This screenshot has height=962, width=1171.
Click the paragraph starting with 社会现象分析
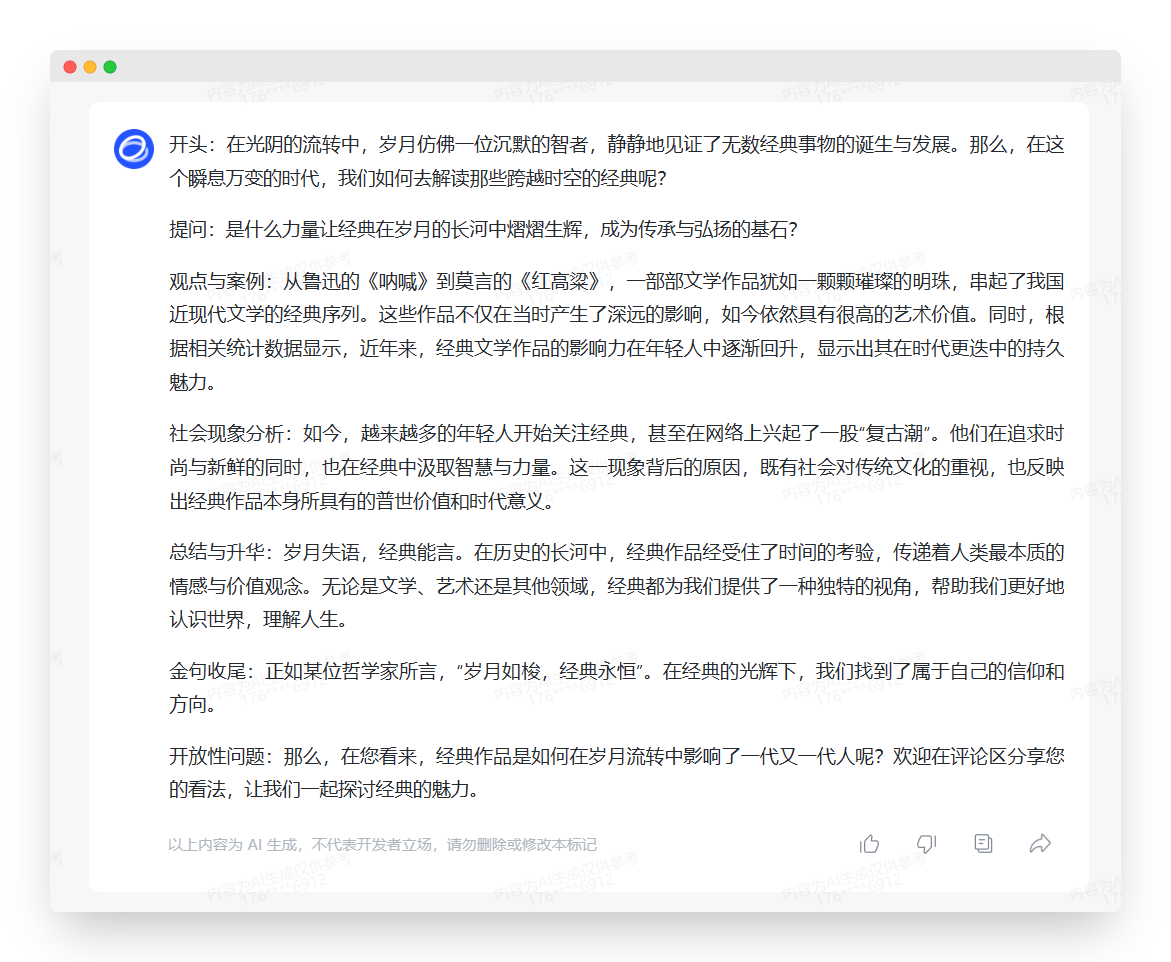pos(617,467)
